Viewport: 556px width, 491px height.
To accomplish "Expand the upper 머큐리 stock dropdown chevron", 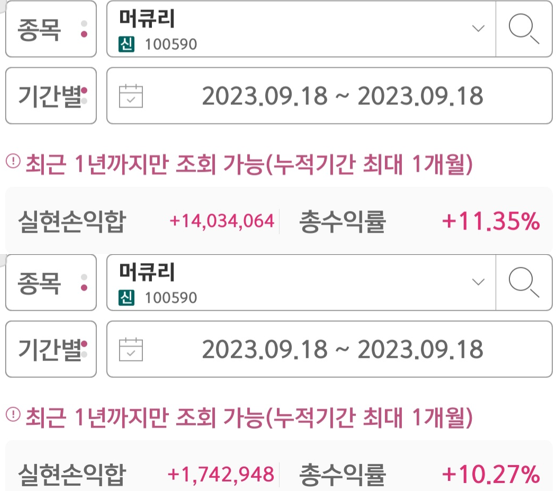I will pos(478,28).
